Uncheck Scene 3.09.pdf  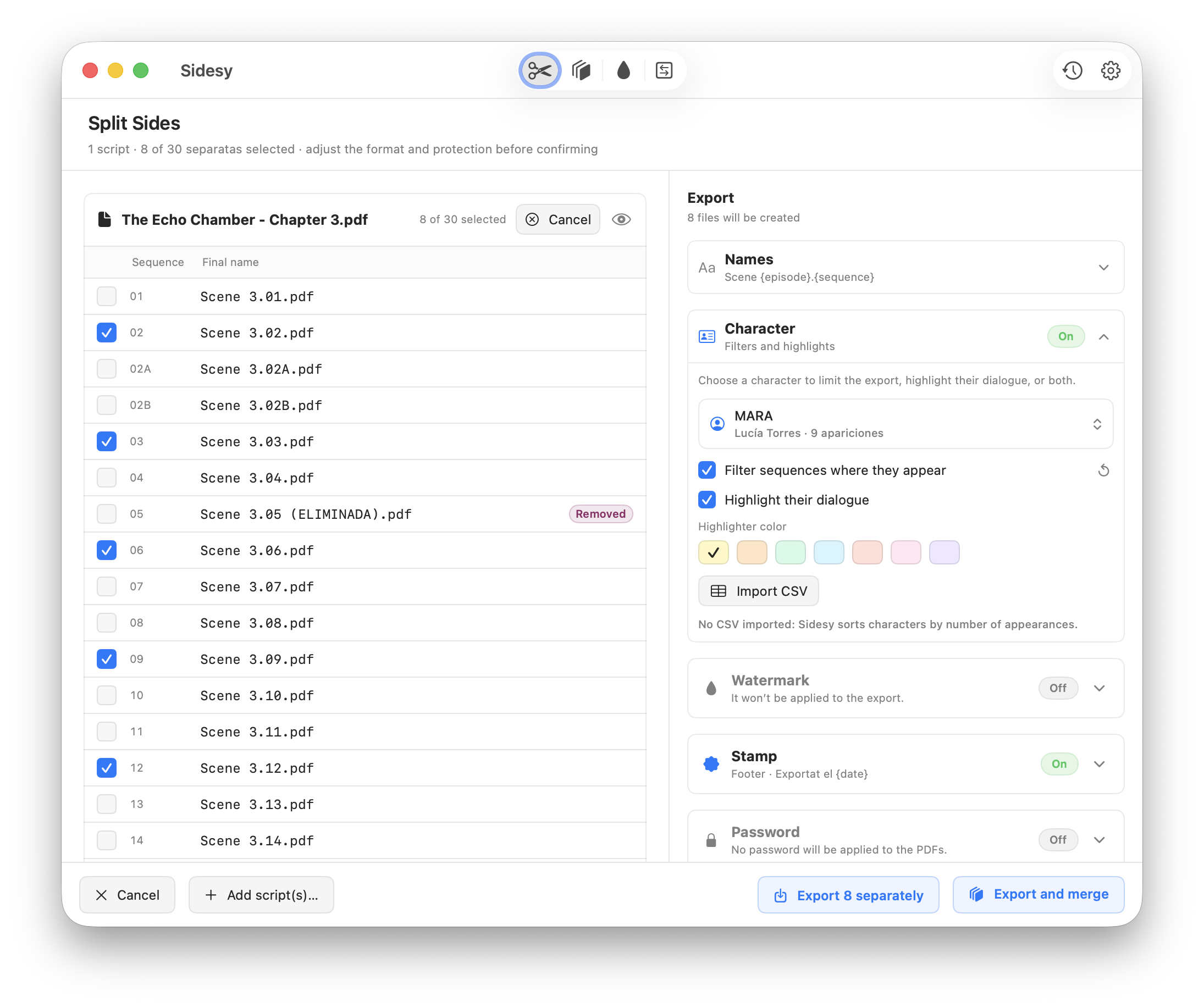point(107,659)
